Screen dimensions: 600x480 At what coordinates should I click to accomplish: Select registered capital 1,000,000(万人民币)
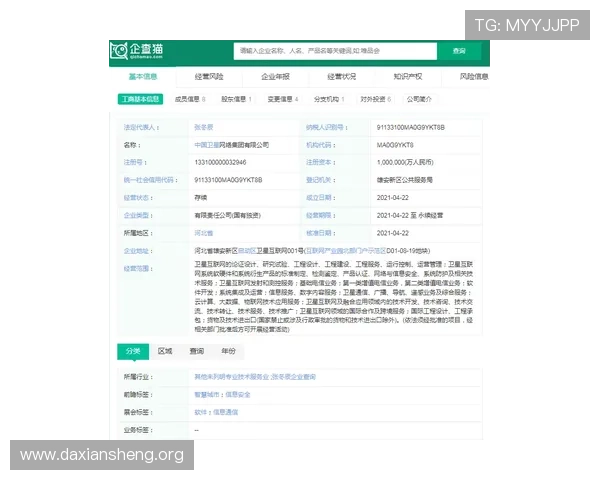tap(405, 162)
